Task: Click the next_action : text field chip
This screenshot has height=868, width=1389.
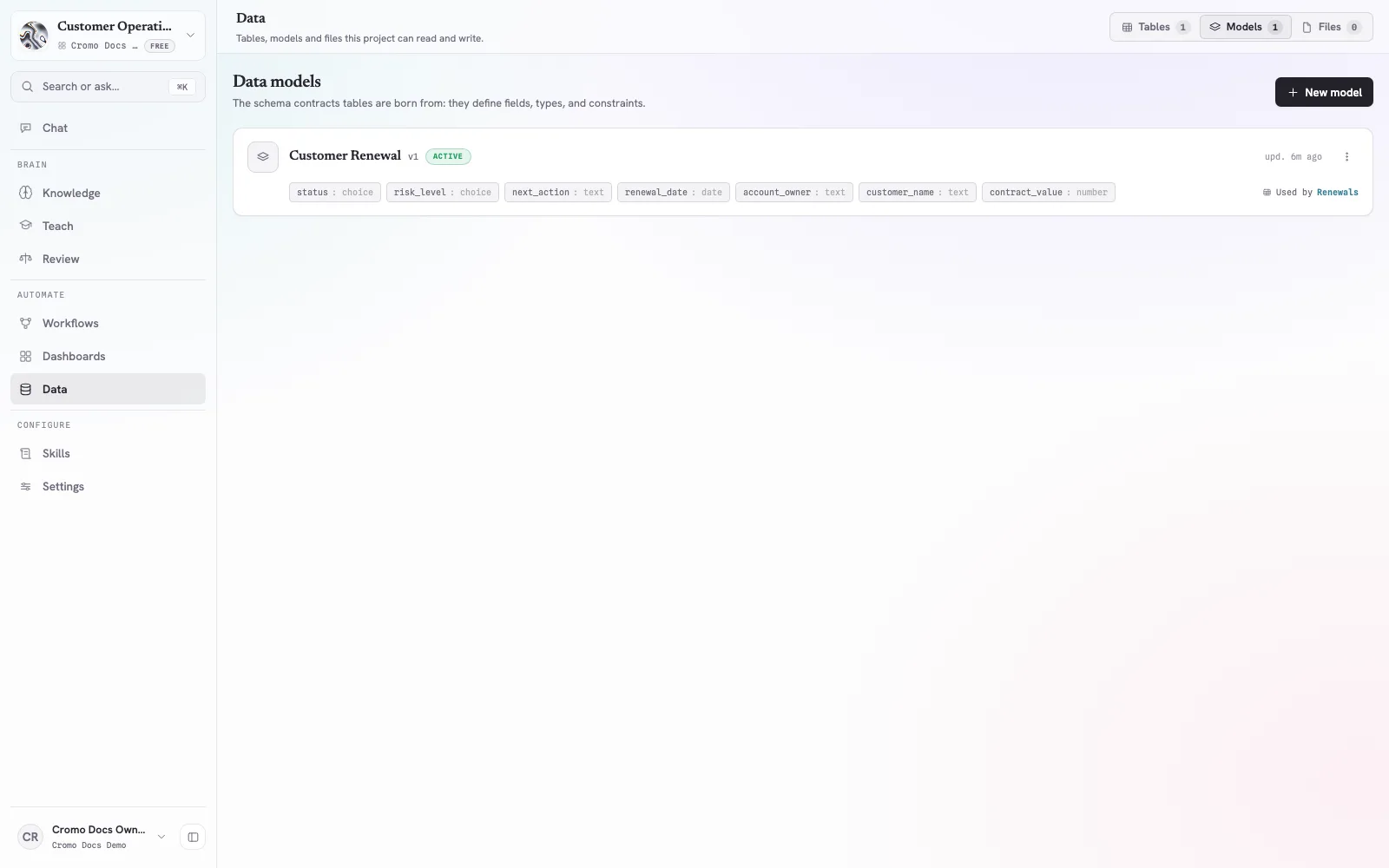Action: point(558,193)
